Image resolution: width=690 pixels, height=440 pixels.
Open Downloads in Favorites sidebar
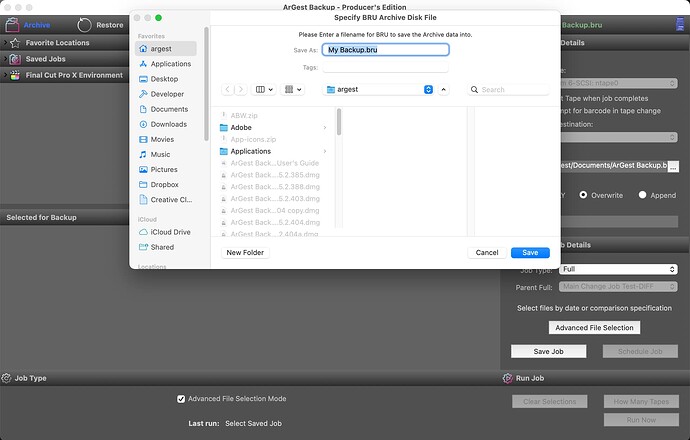click(165, 124)
